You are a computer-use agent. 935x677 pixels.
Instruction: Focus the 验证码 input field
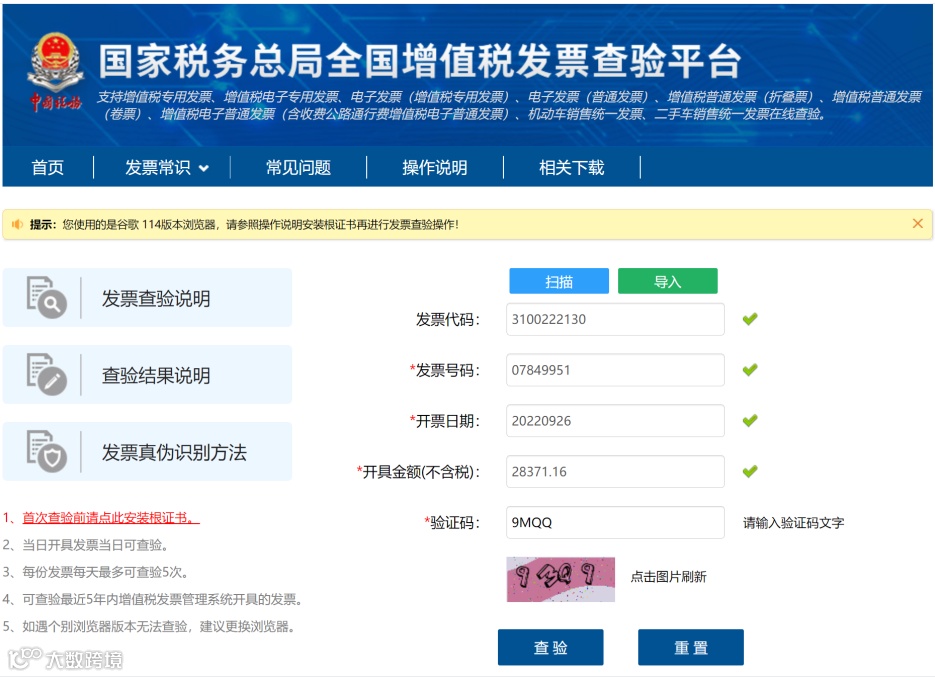615,523
